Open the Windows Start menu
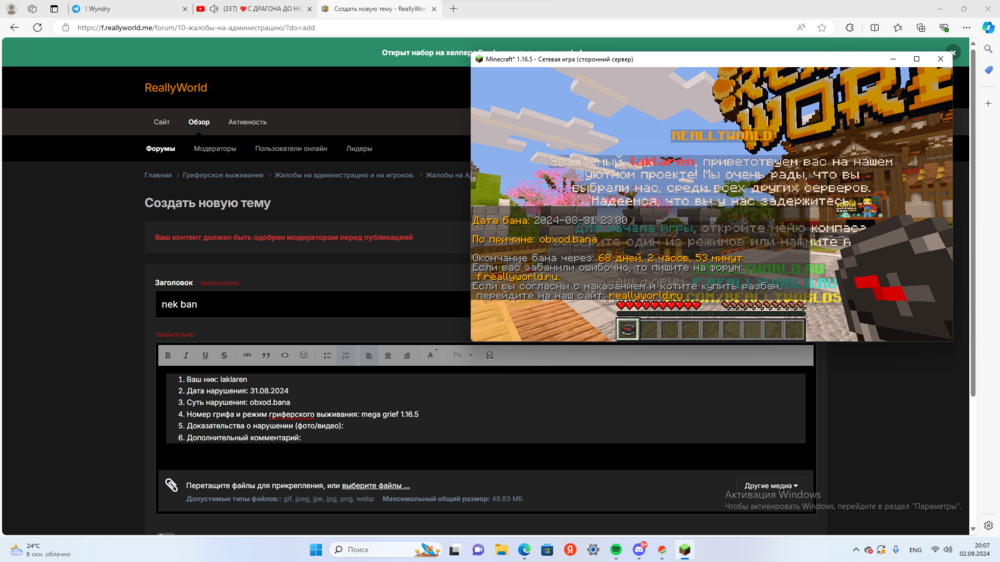 316,550
